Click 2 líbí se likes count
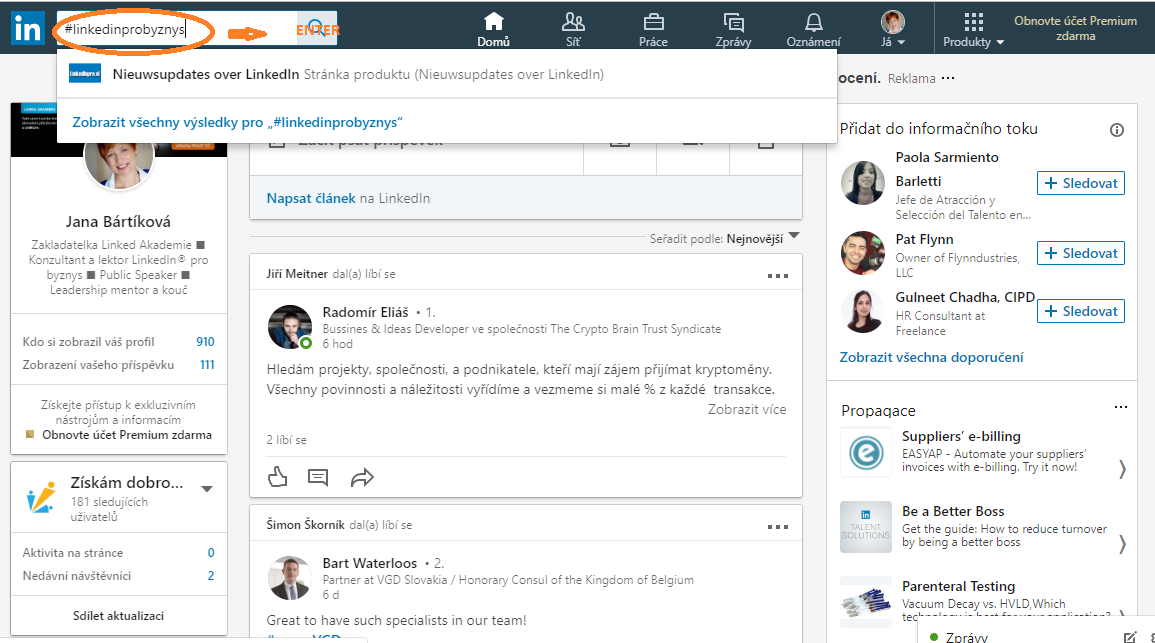 (x=287, y=440)
